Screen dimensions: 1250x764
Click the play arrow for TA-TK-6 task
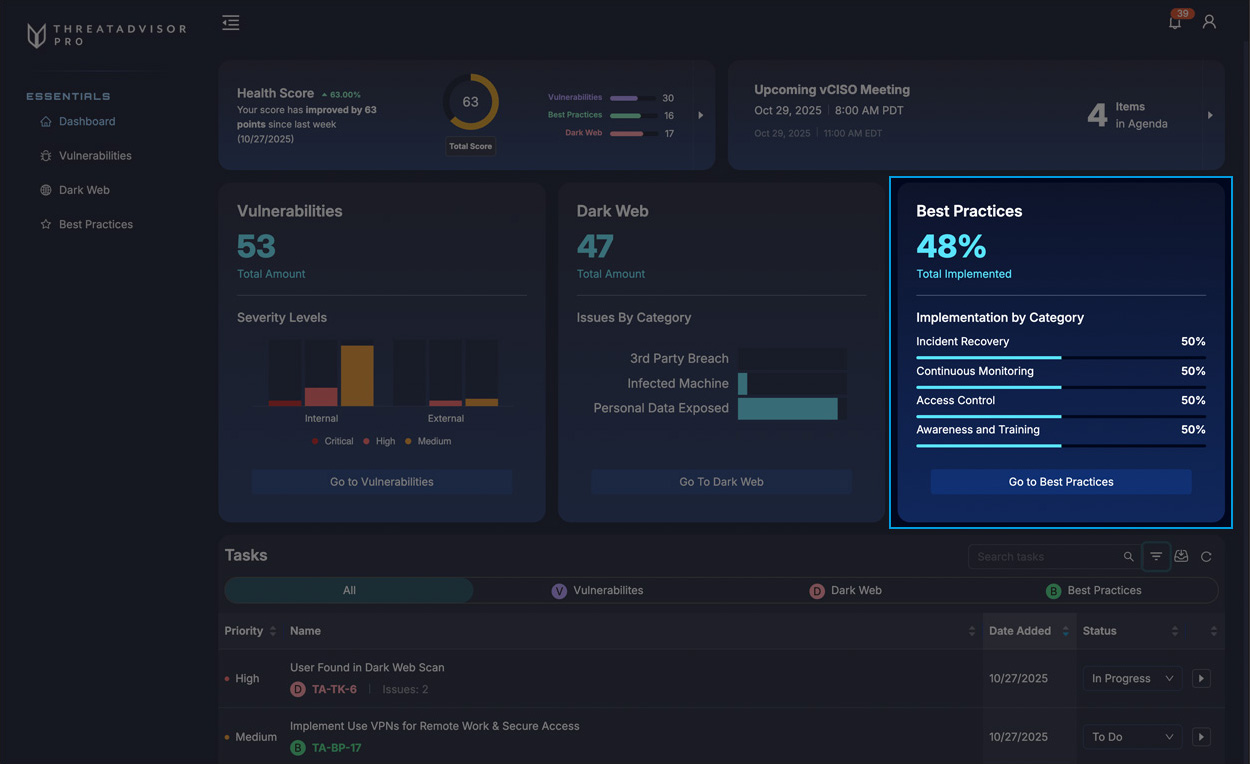tap(1201, 678)
